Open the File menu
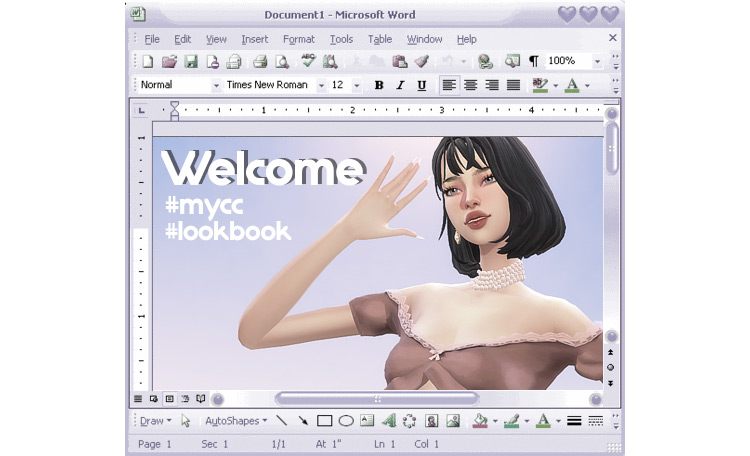This screenshot has width=750, height=456. pos(152,39)
